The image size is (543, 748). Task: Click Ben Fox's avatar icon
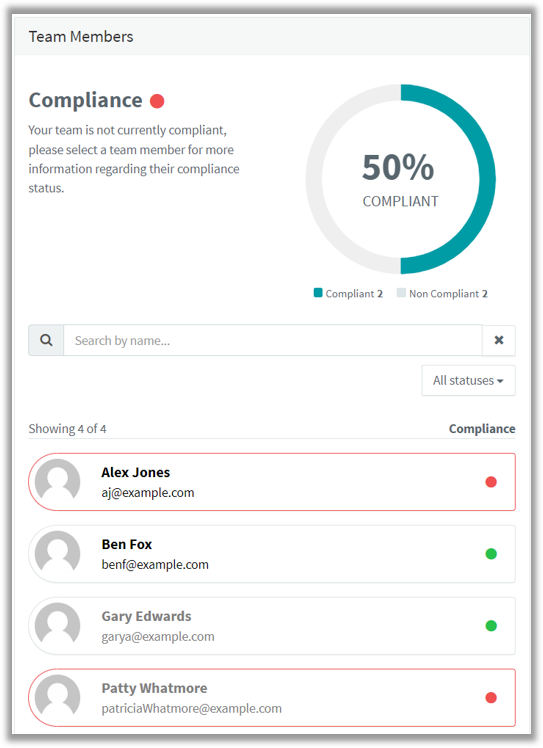click(58, 553)
